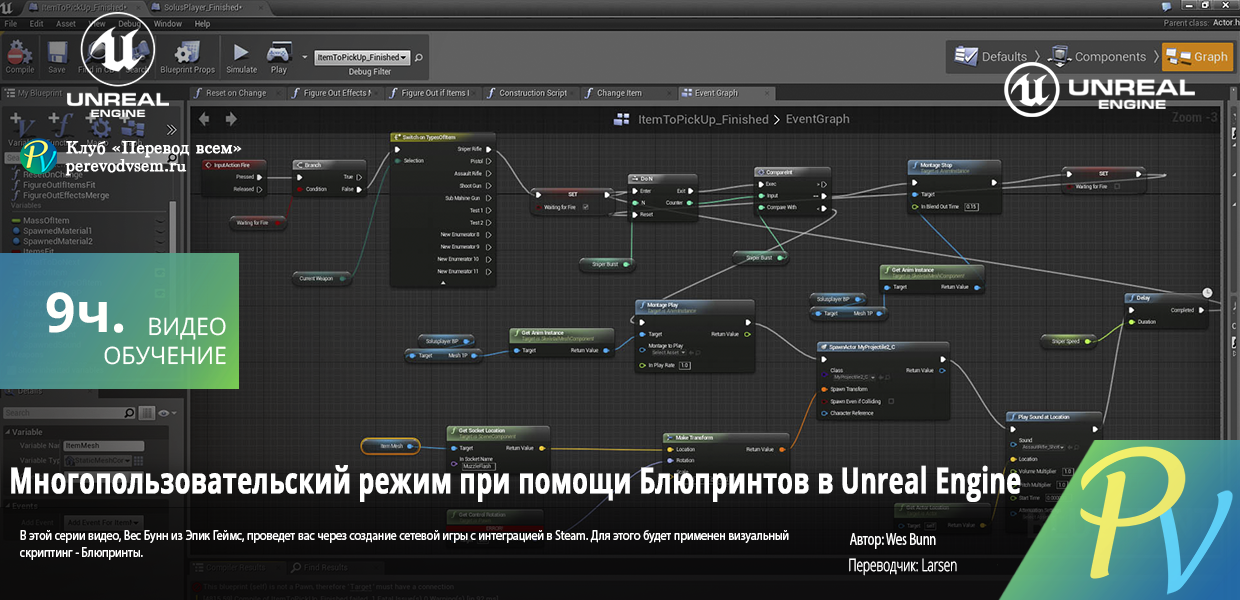This screenshot has height=600, width=1240.
Task: Toggle Spawn Even if Colliding checkbox
Action: [x=891, y=401]
